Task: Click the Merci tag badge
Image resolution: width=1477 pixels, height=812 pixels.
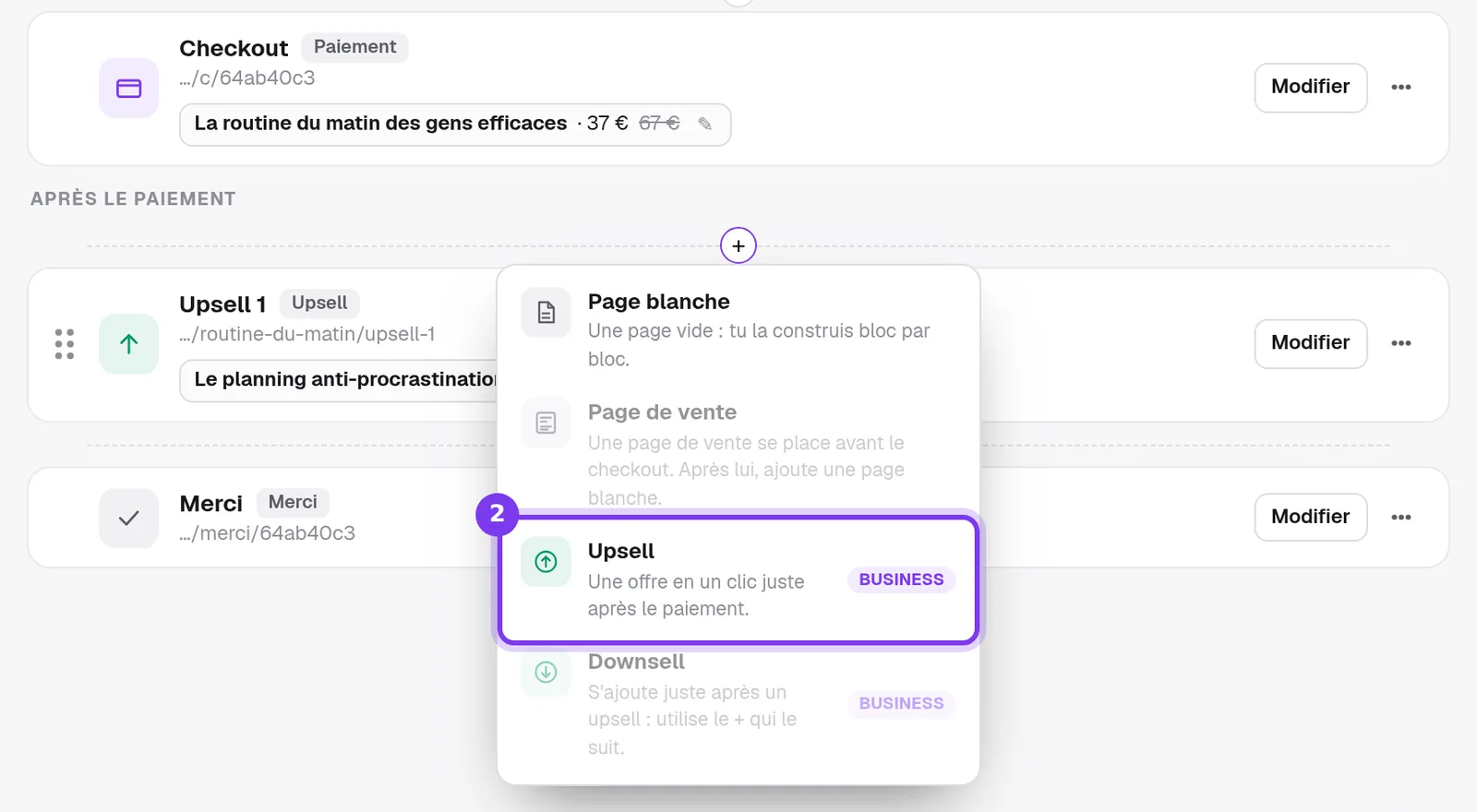Action: (x=293, y=502)
